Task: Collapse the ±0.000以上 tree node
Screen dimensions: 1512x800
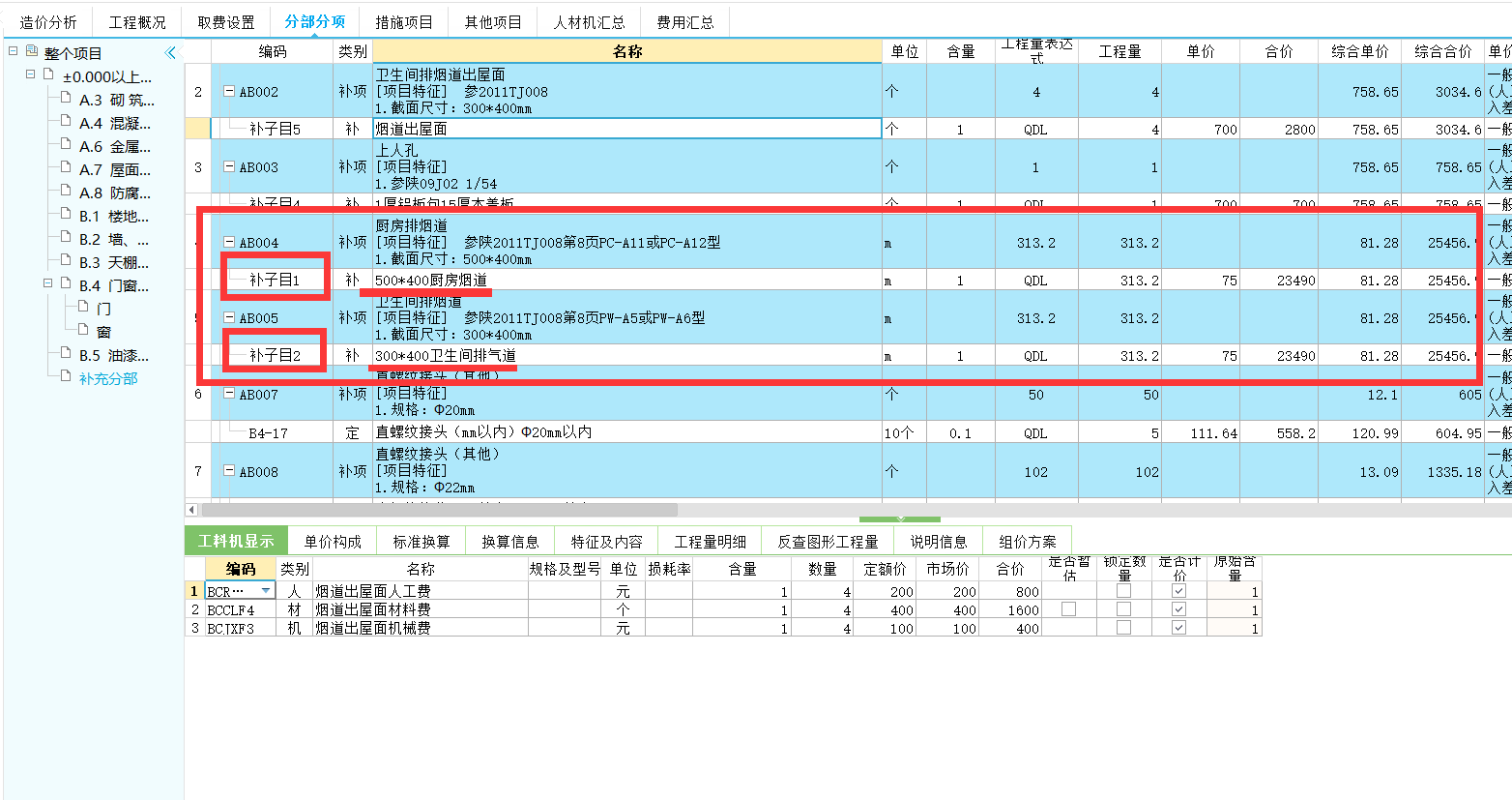Action: pos(31,75)
